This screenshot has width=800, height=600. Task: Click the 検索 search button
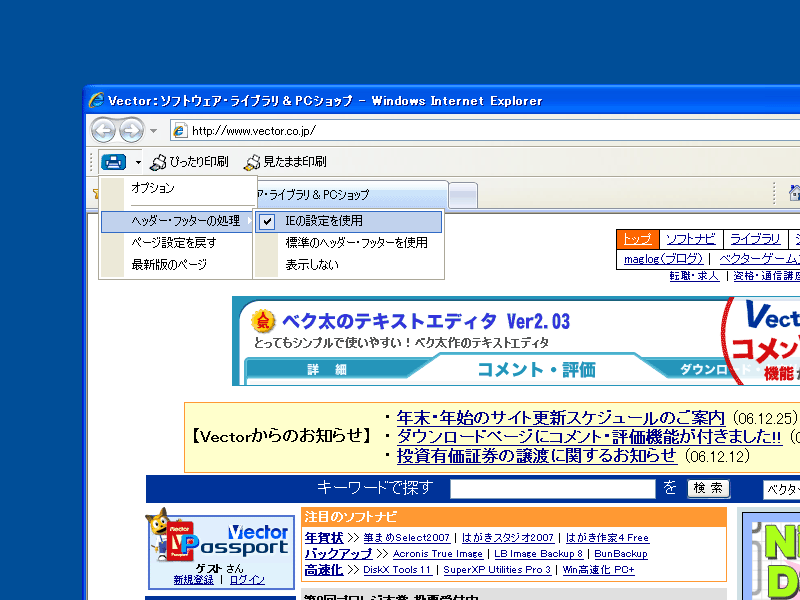coord(708,488)
